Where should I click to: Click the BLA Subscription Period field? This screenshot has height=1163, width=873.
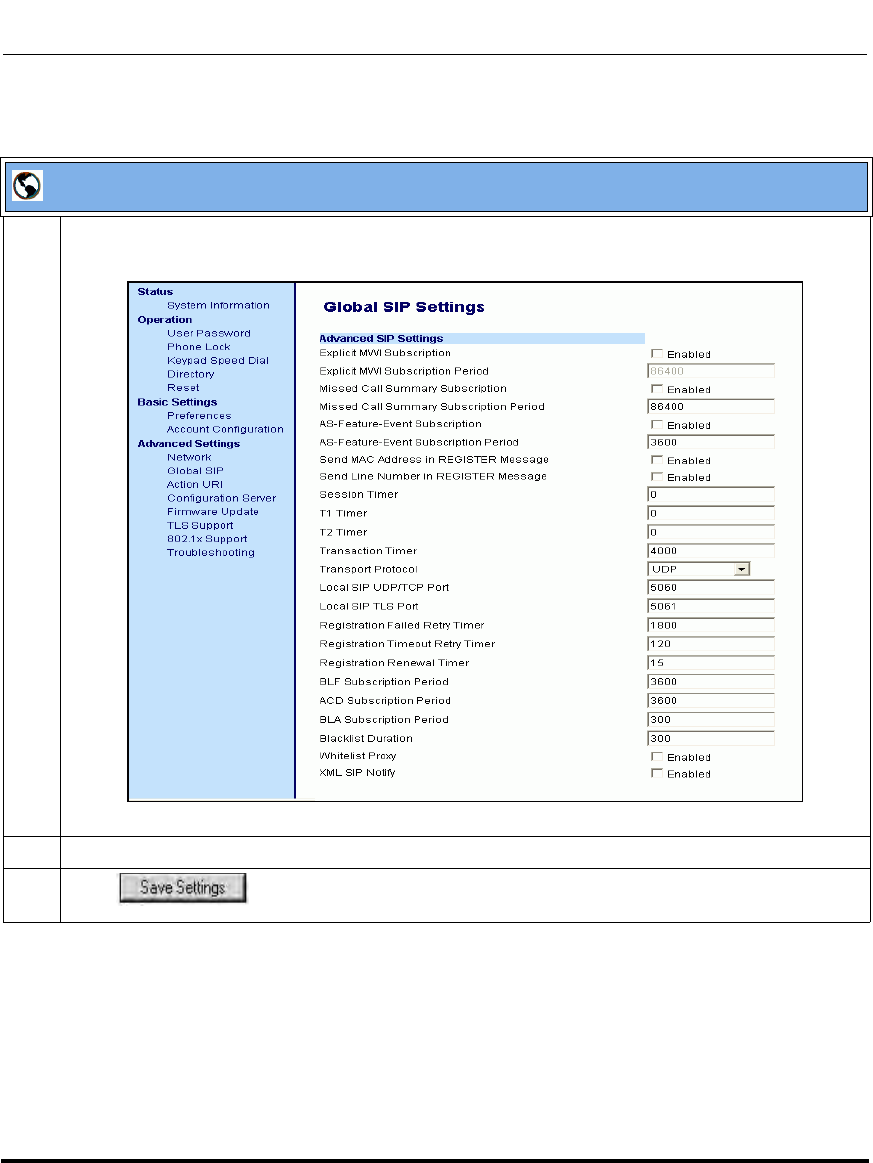[711, 719]
